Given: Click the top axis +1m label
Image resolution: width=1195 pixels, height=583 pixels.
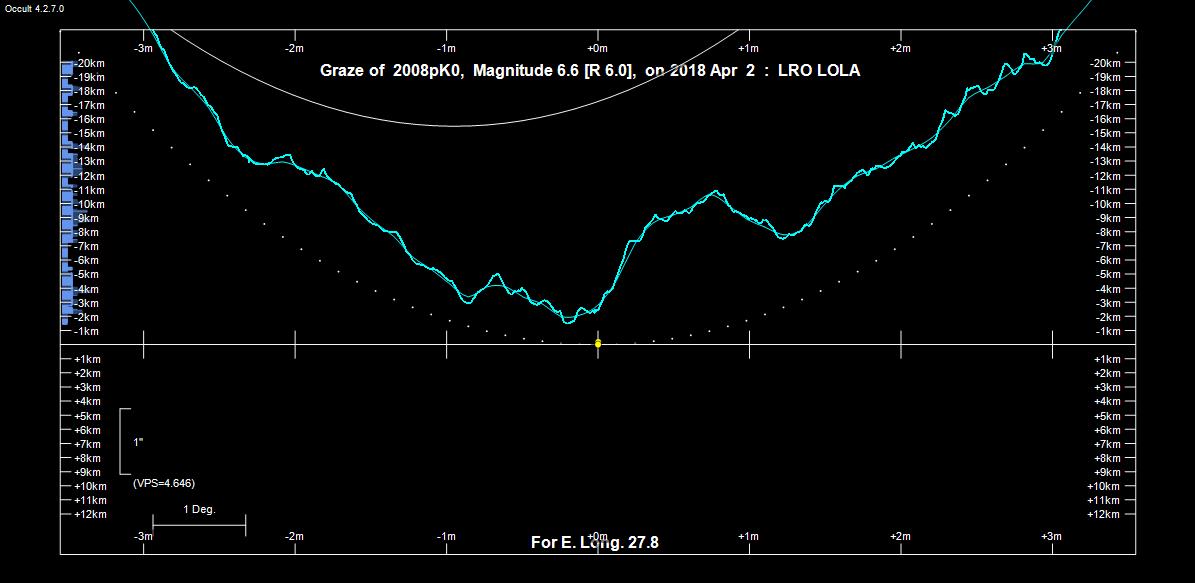Looking at the screenshot, I should 748,48.
